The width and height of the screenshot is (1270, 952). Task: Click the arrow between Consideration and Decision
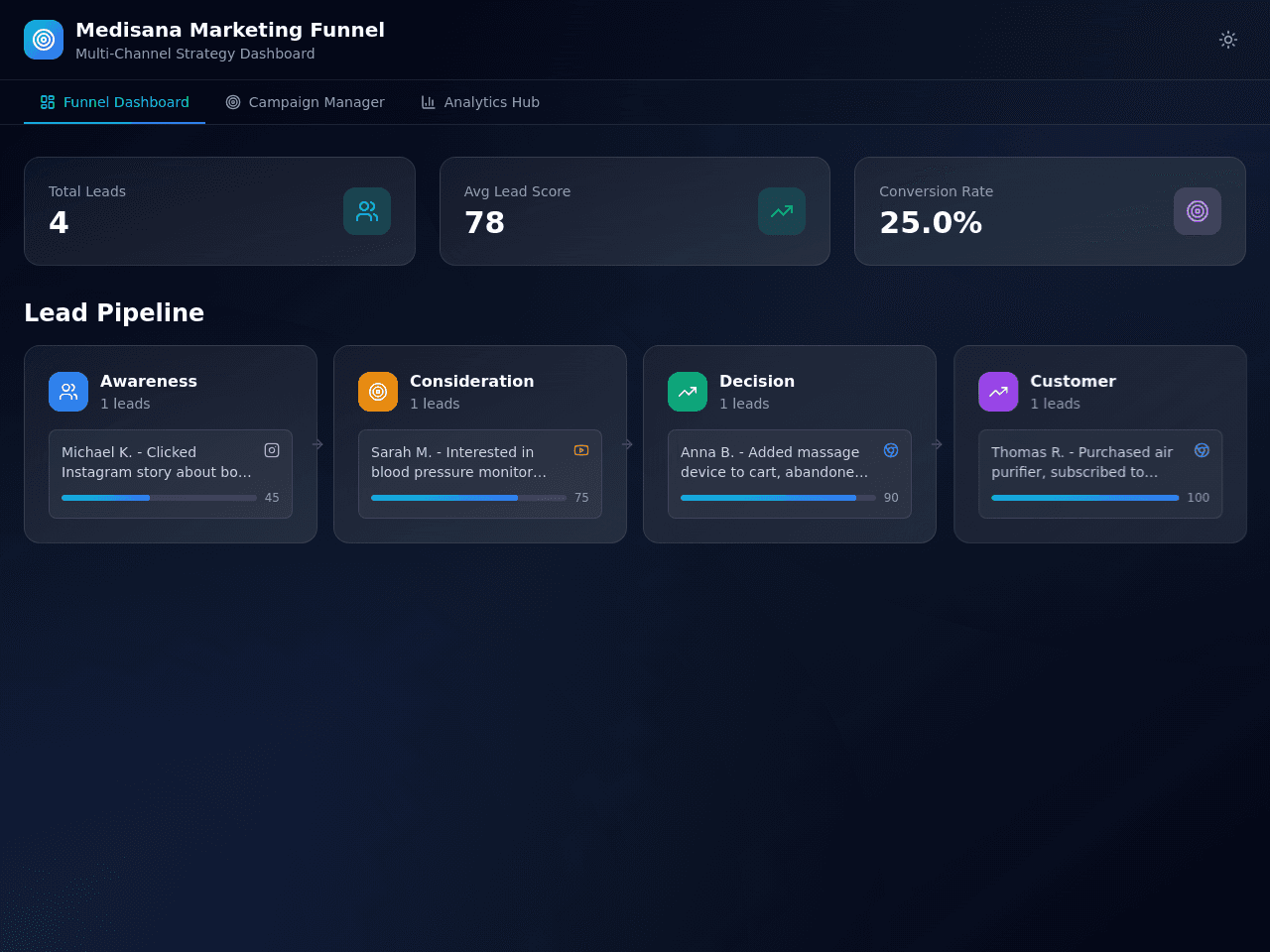pos(627,444)
